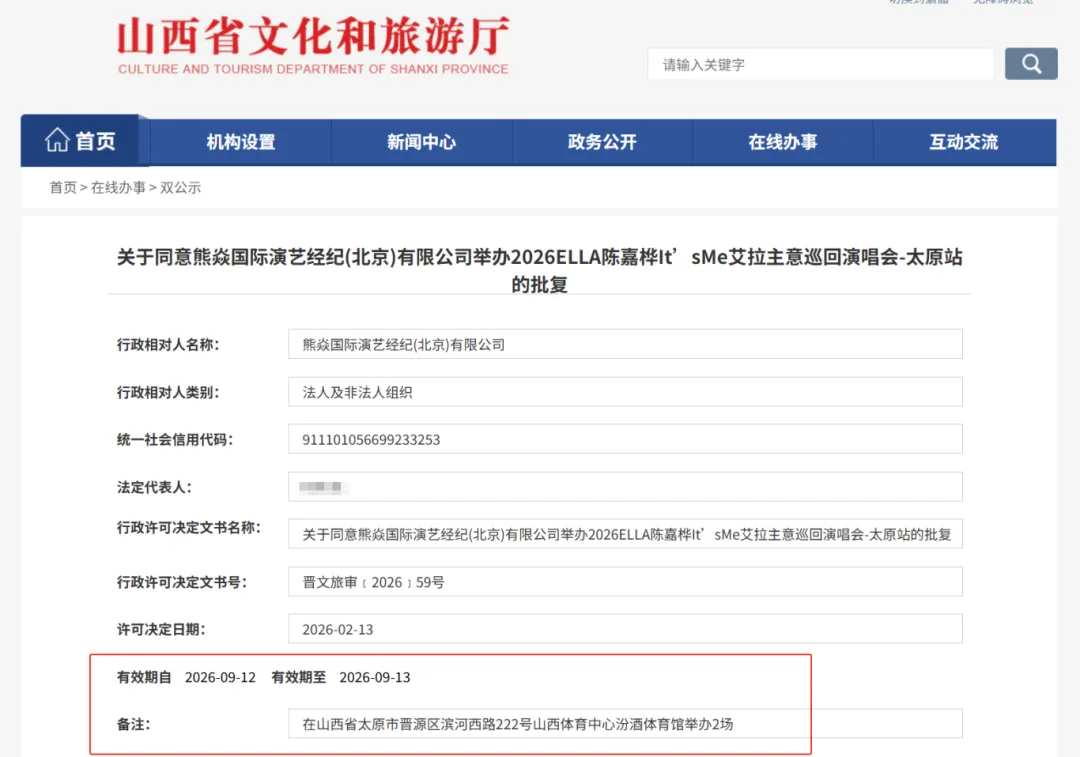Viewport: 1080px width, 757px height.
Task: Go to 首页 tab in navigation bar
Action: click(81, 141)
